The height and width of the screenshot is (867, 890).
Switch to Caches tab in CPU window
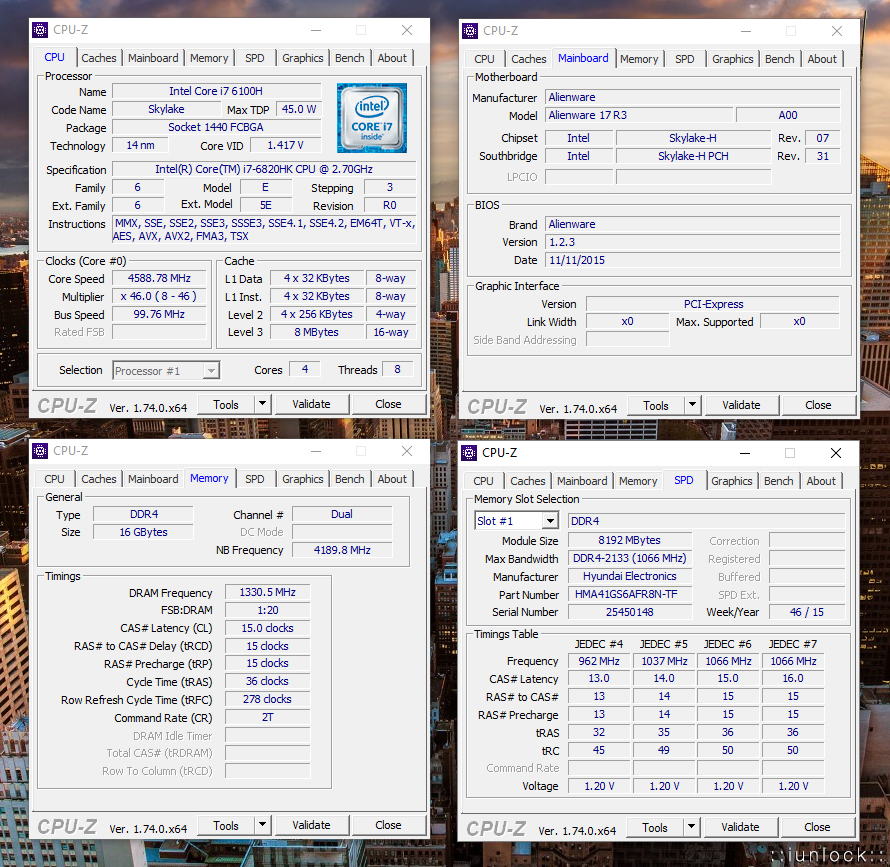tap(99, 58)
